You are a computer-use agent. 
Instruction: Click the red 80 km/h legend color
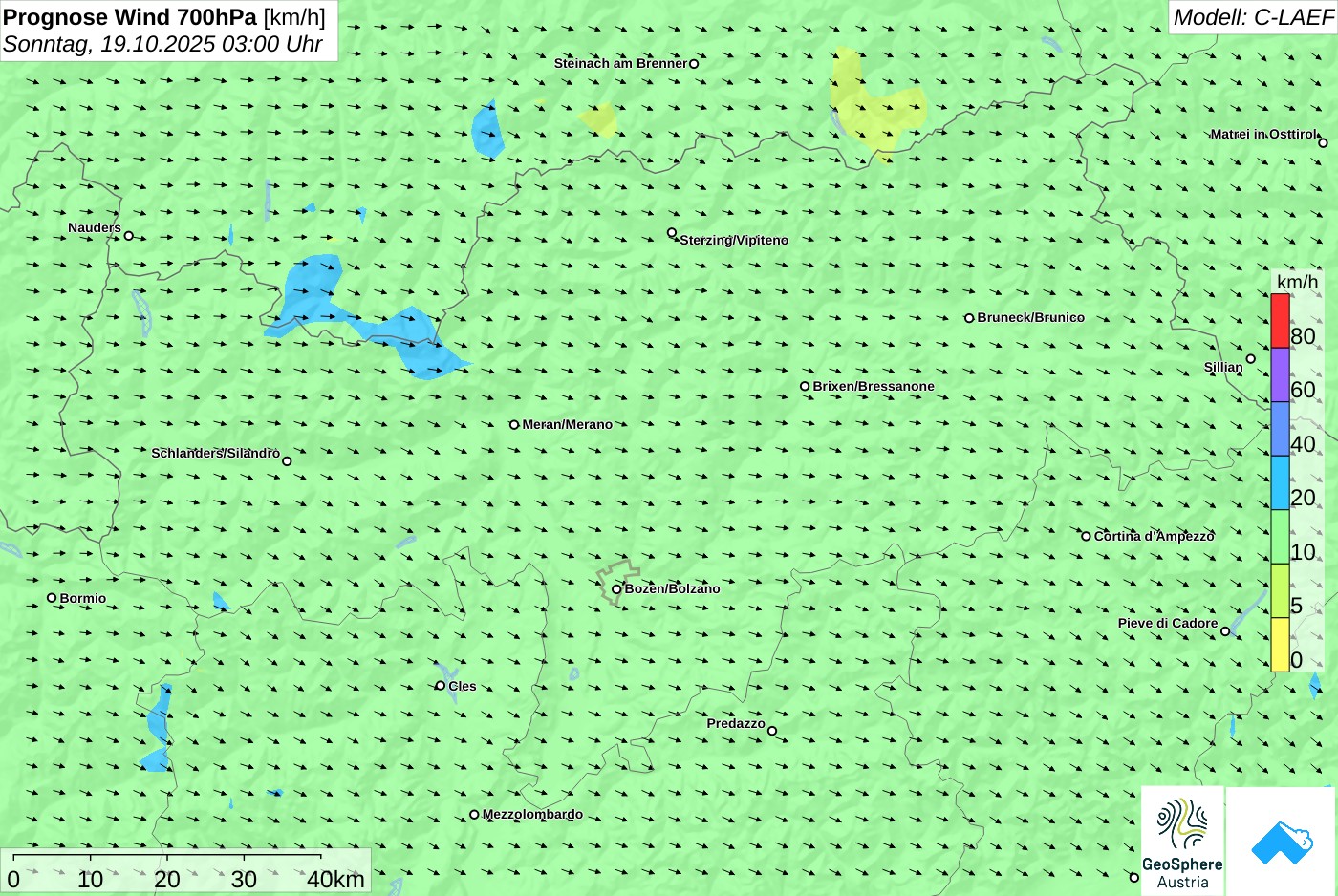click(1280, 321)
